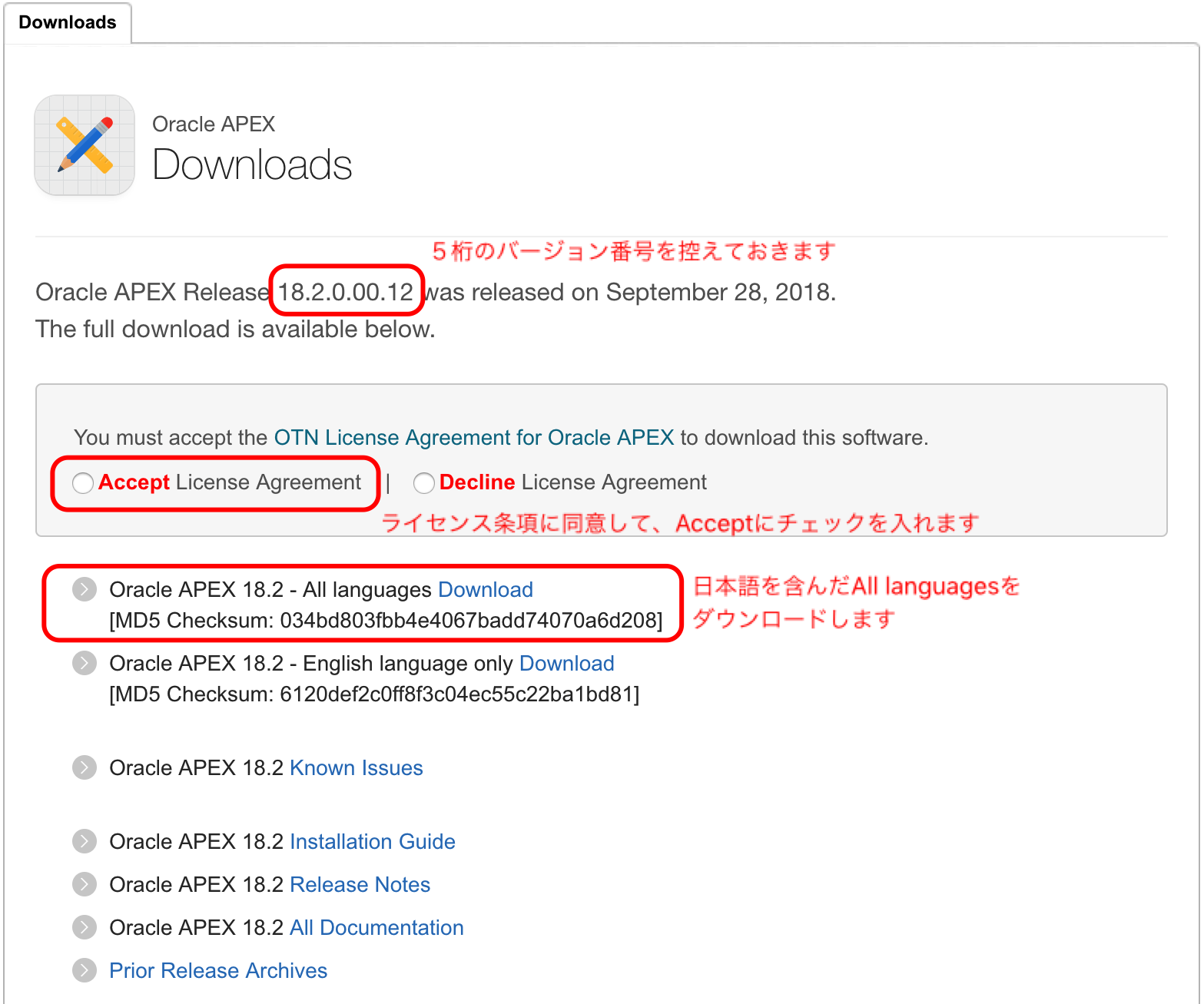
Task: Click the chevron icon beside English language only
Action: point(85,663)
